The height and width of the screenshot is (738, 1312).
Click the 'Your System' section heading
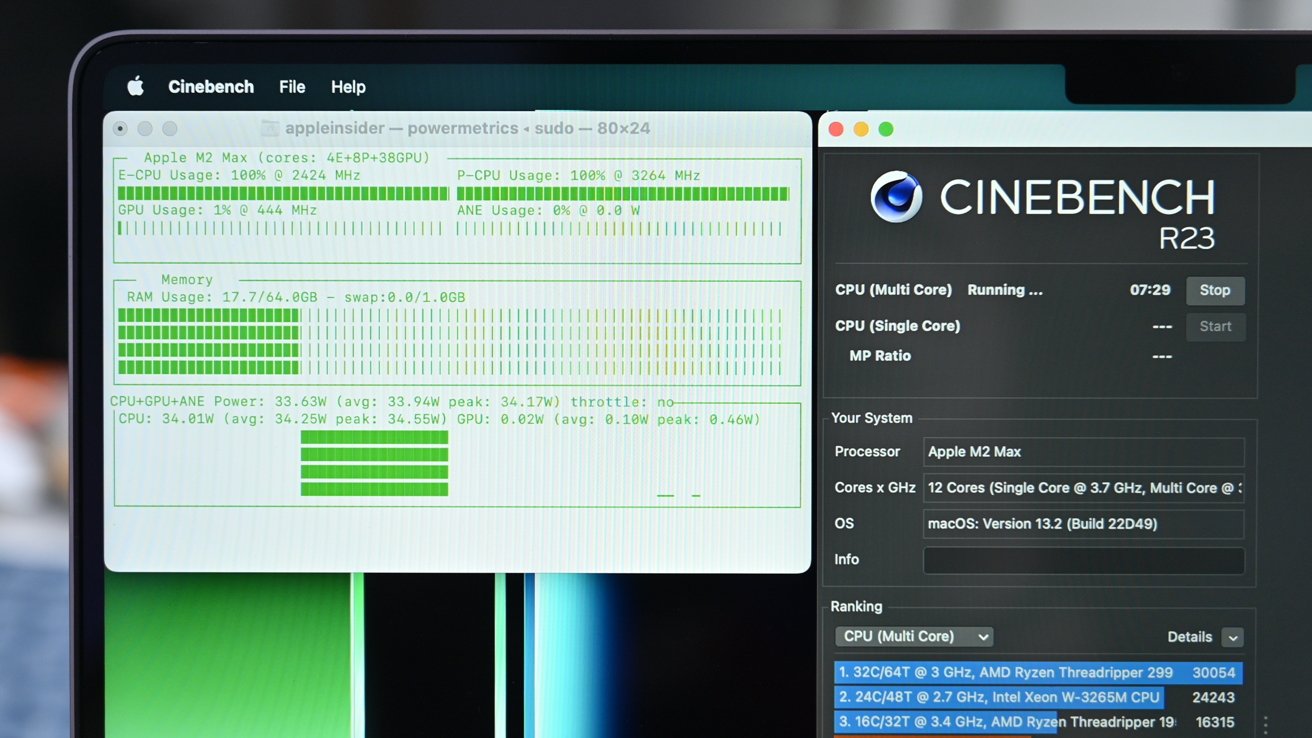[x=872, y=418]
